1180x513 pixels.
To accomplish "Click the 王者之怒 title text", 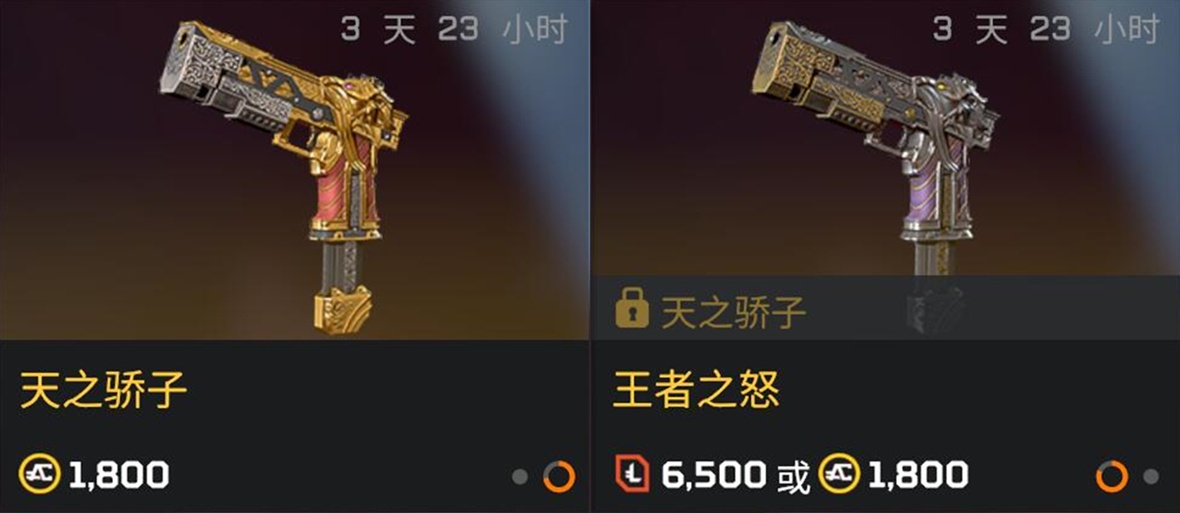I will [696, 389].
